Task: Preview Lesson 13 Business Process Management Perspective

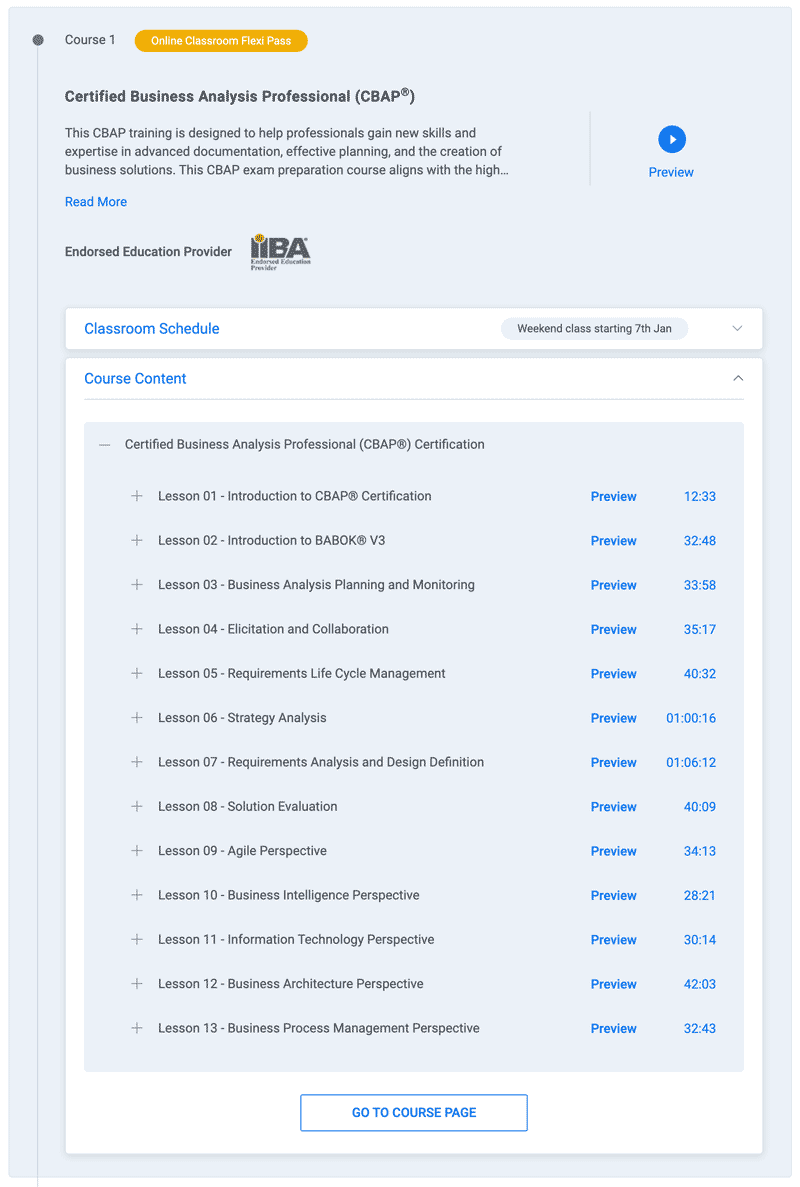Action: point(613,1029)
